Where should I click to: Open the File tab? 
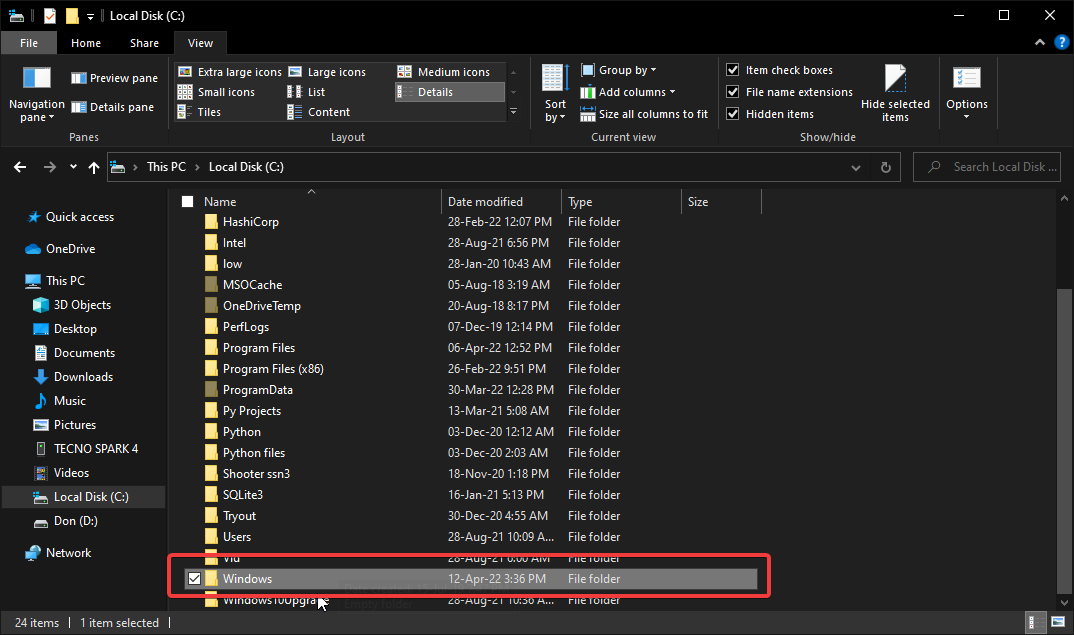tap(29, 43)
